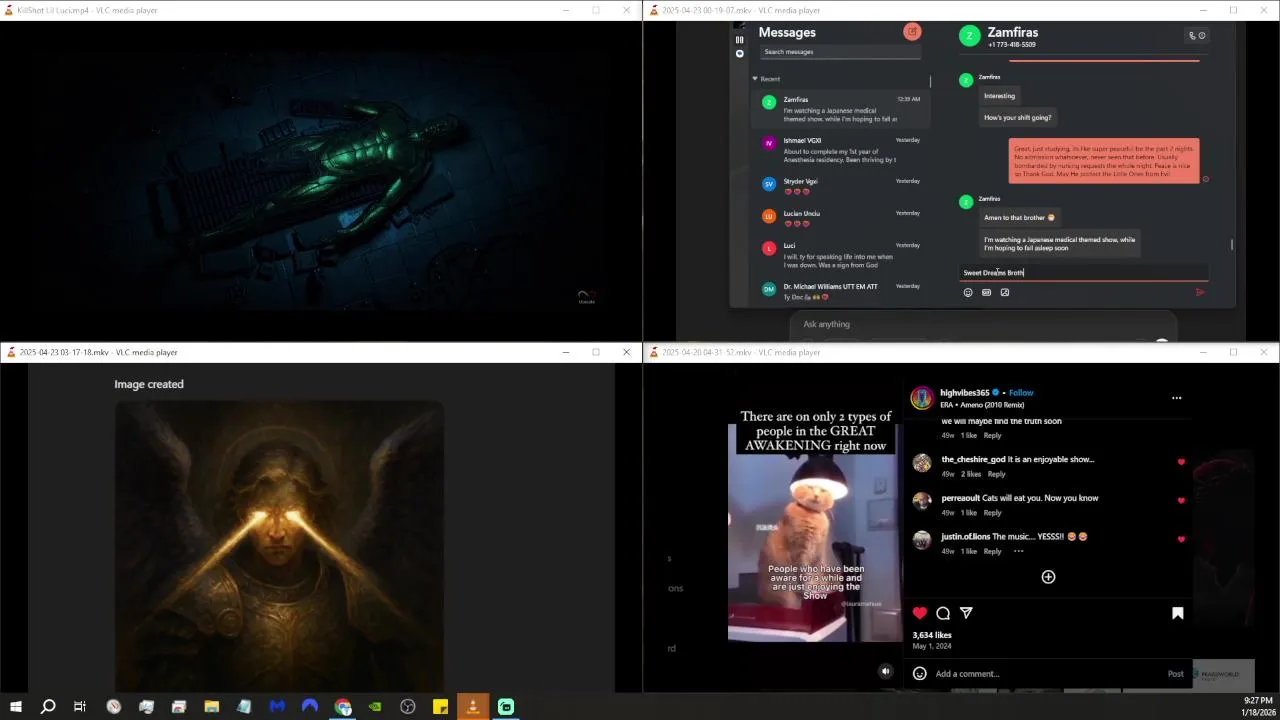This screenshot has width=1280, height=720.
Task: Click the Post button for comment
Action: pos(1175,674)
